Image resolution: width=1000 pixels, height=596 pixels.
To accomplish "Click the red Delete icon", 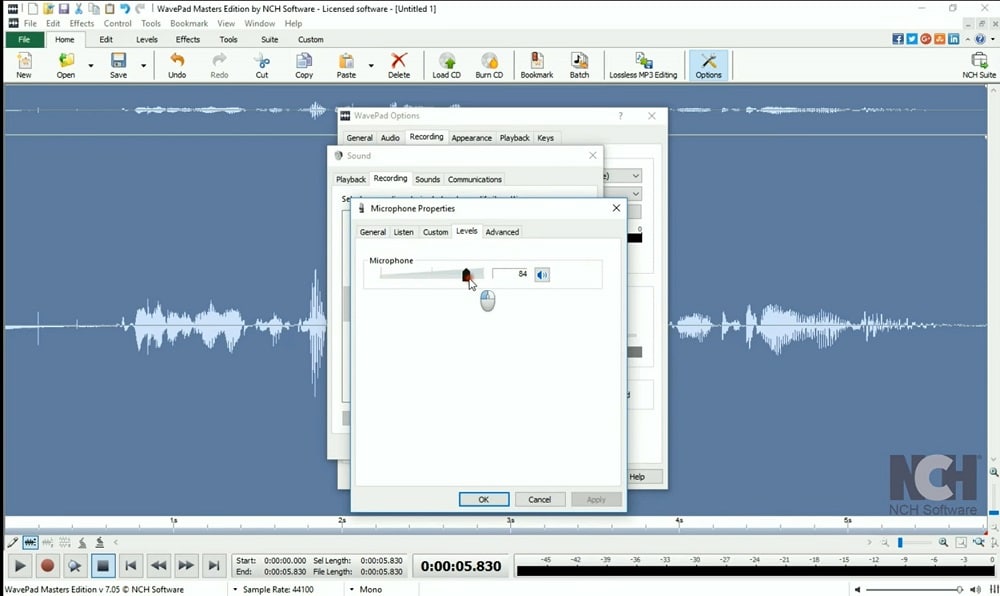I will click(399, 65).
